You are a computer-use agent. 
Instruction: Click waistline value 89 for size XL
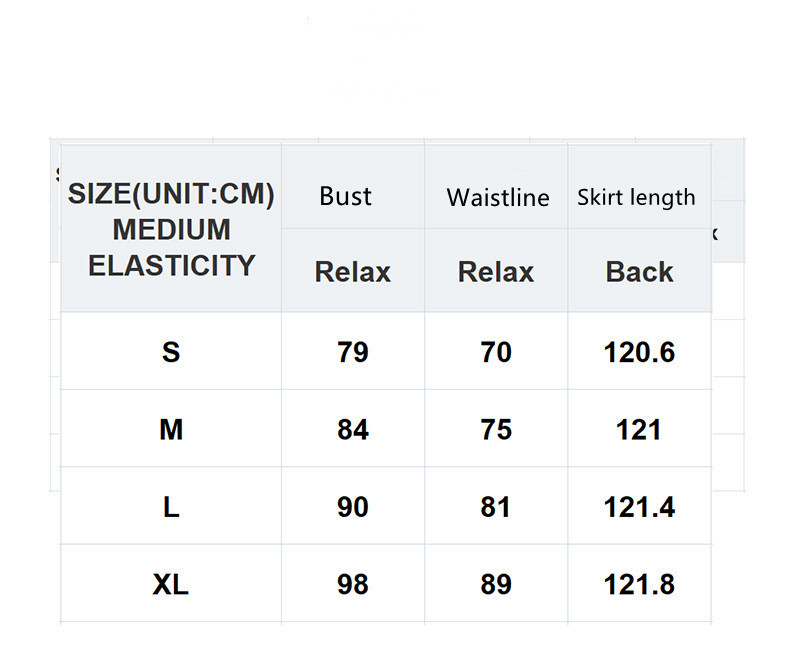pos(496,584)
